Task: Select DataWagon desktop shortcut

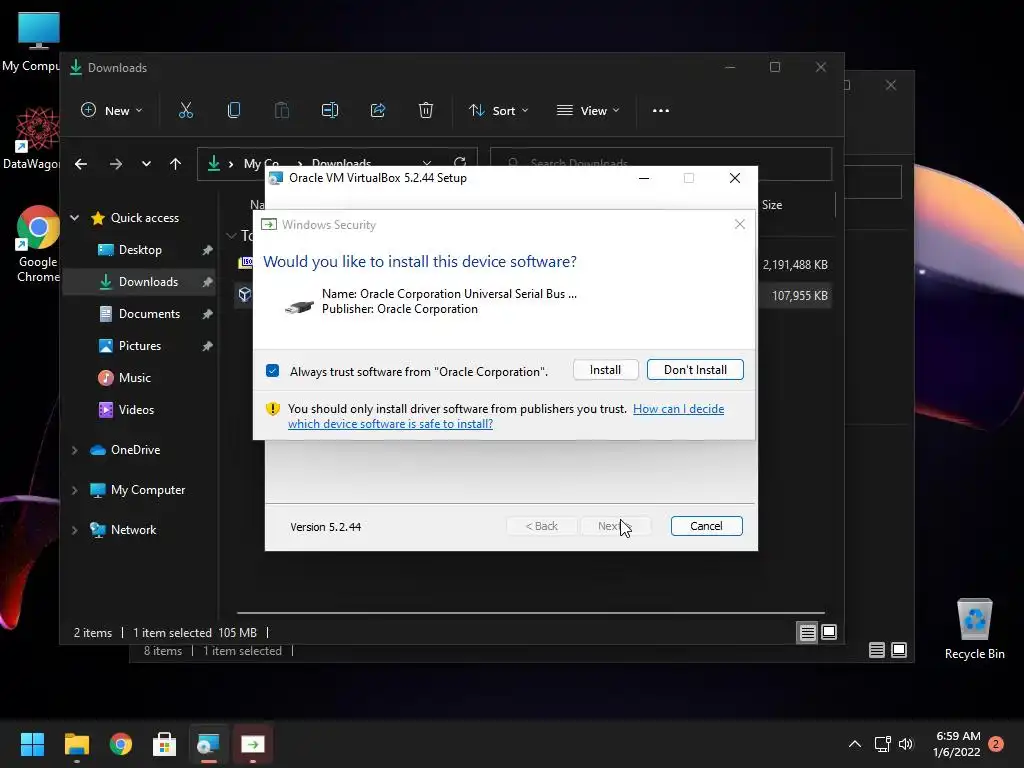Action: (x=31, y=138)
